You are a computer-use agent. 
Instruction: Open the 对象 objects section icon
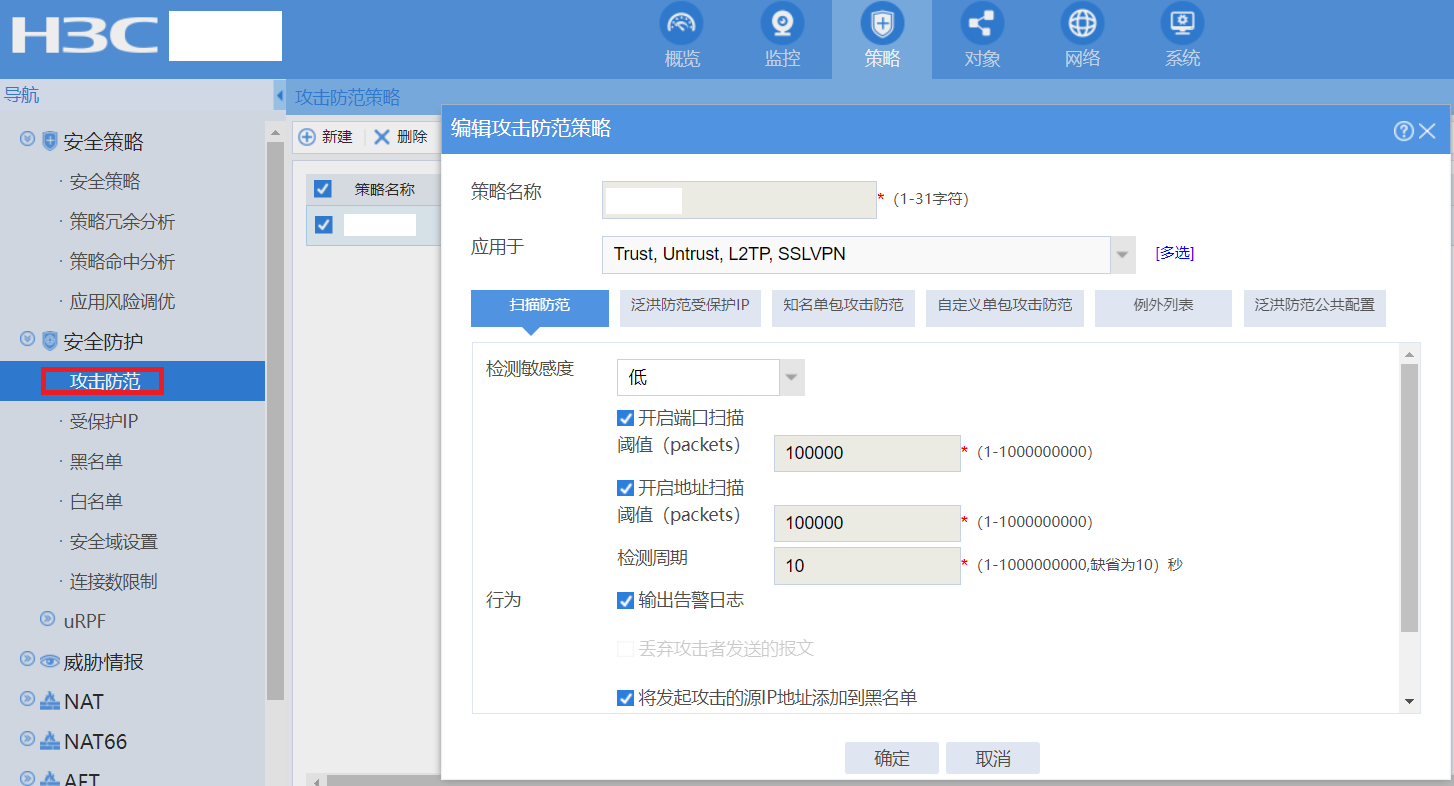point(982,23)
